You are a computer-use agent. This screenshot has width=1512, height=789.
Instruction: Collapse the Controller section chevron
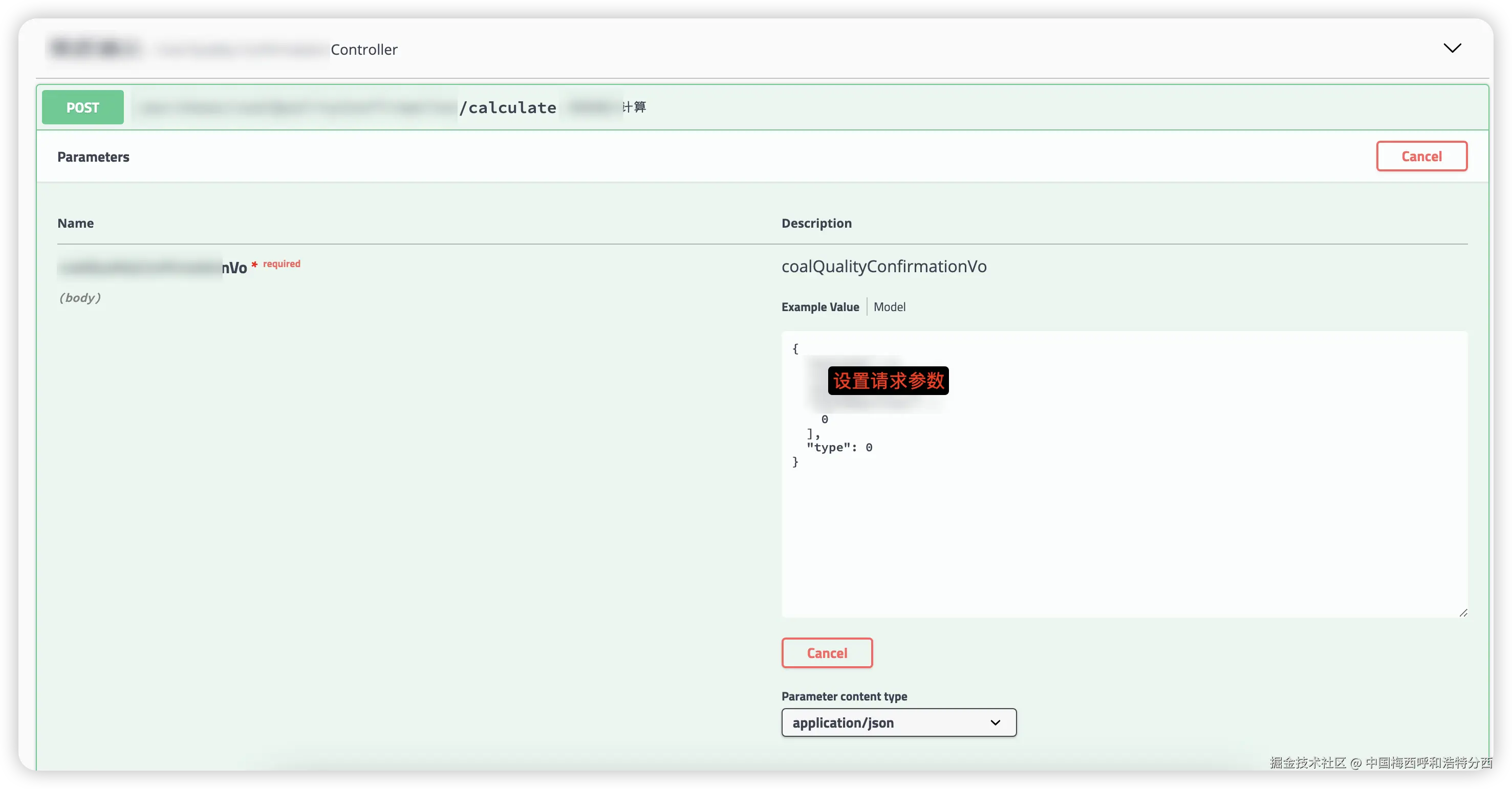pyautogui.click(x=1452, y=48)
